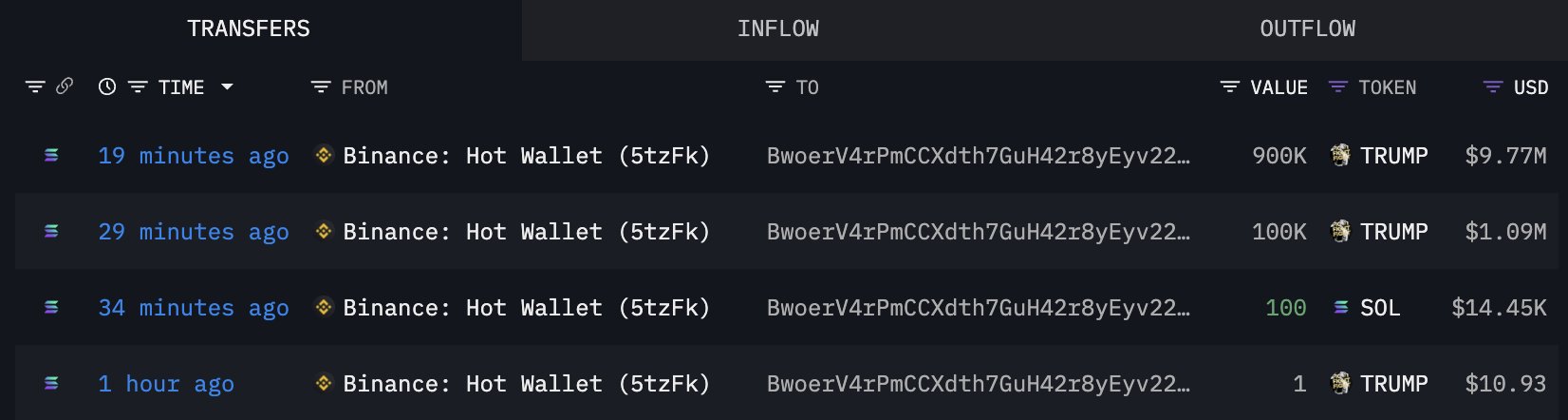Open the purple USD filter icon
This screenshot has width=1568, height=420.
1492,87
